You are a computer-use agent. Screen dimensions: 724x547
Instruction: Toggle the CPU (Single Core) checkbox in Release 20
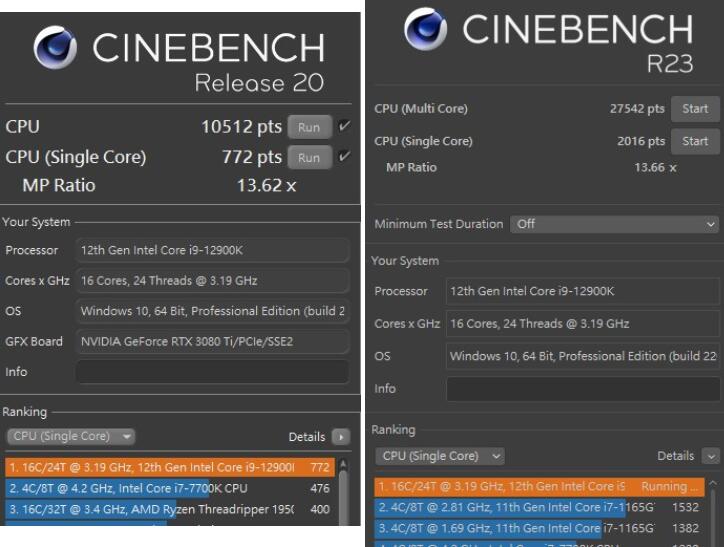(344, 157)
